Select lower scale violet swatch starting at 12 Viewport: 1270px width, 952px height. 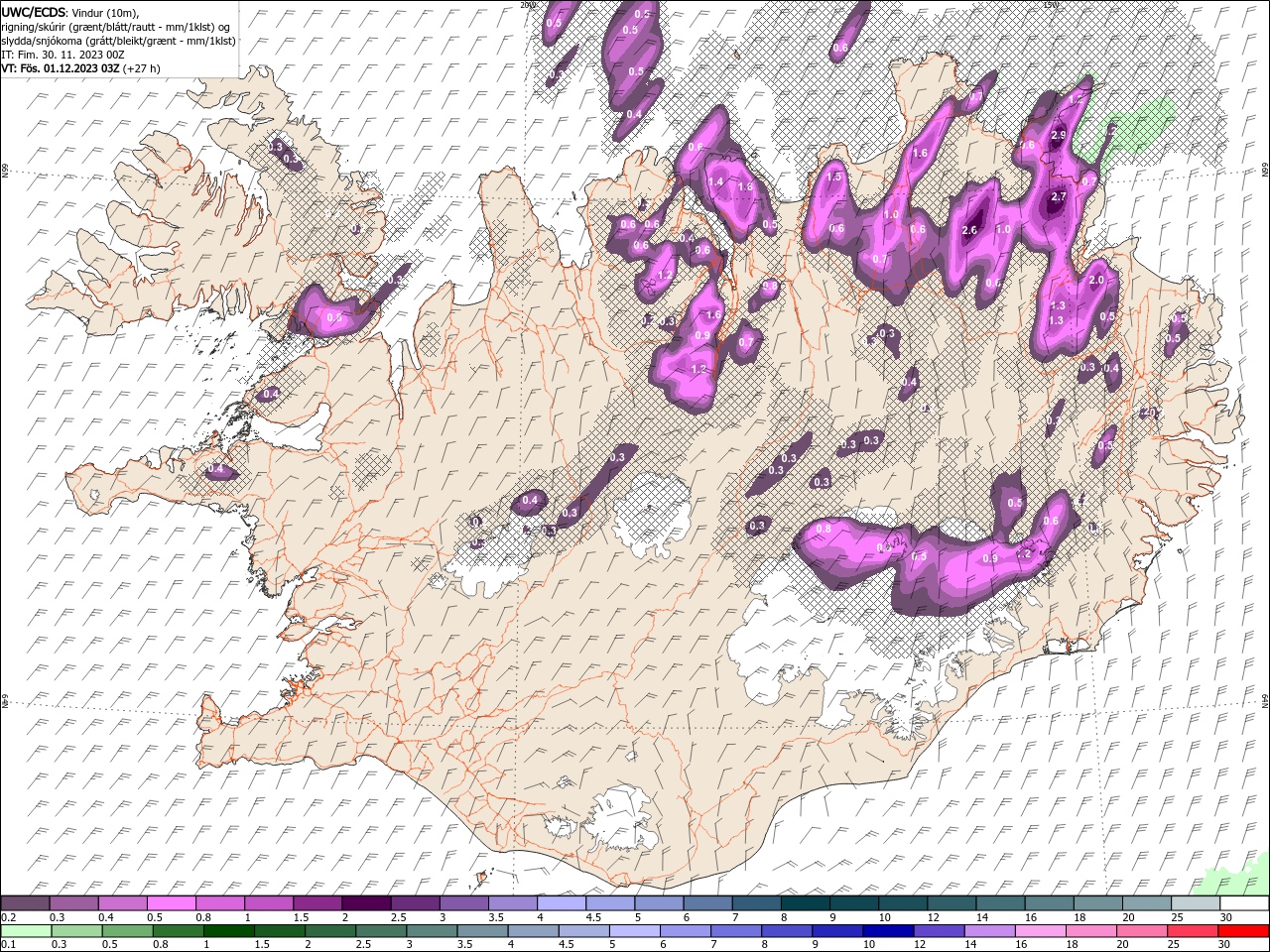pyautogui.click(x=938, y=931)
